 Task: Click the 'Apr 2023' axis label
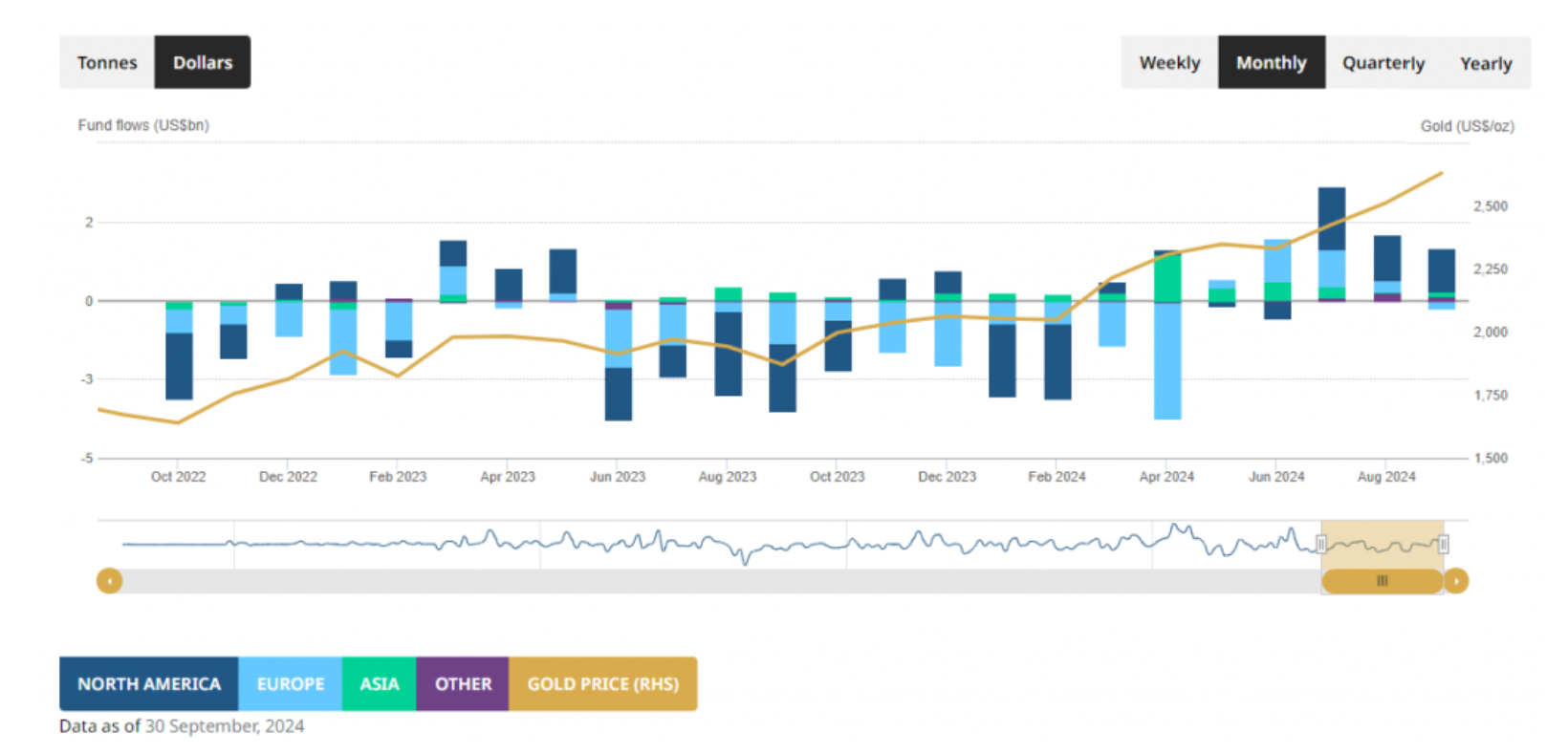point(508,477)
